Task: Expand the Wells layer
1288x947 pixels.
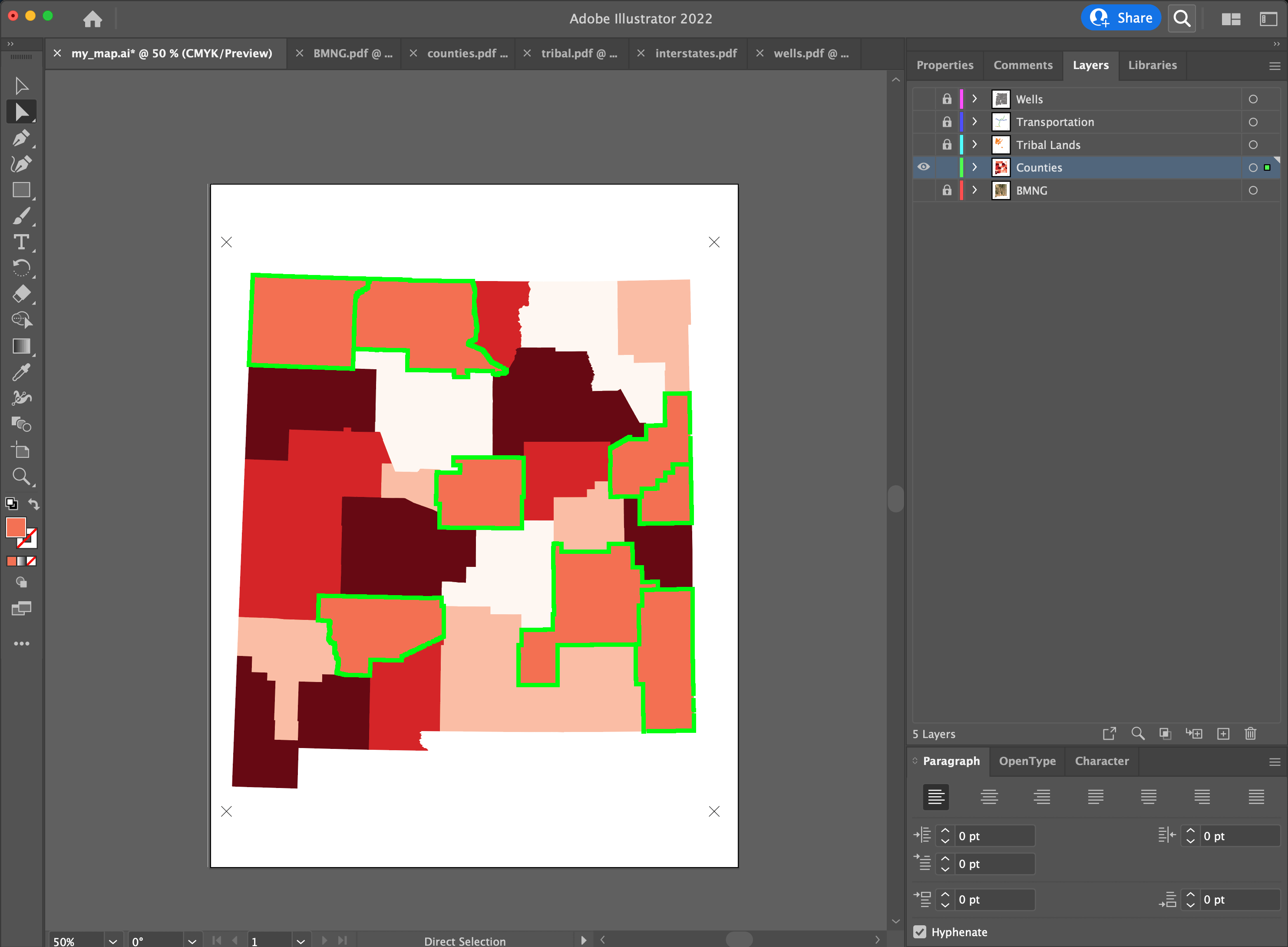Action: [x=974, y=99]
